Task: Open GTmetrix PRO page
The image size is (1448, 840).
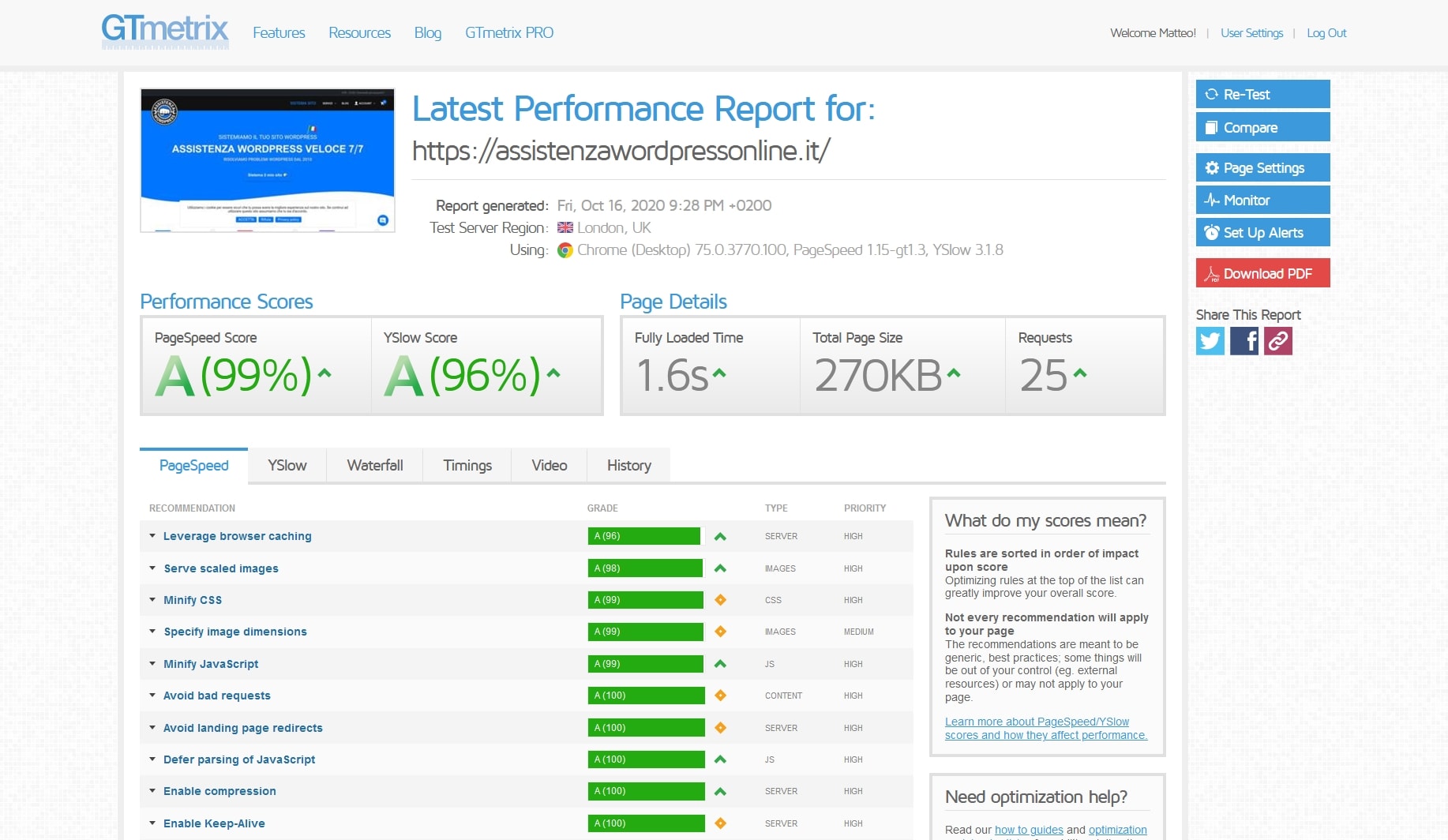Action: click(x=509, y=32)
